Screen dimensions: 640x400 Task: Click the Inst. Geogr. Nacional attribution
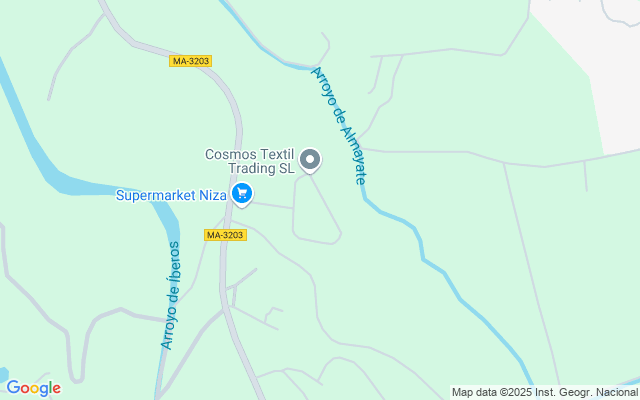coord(587,392)
